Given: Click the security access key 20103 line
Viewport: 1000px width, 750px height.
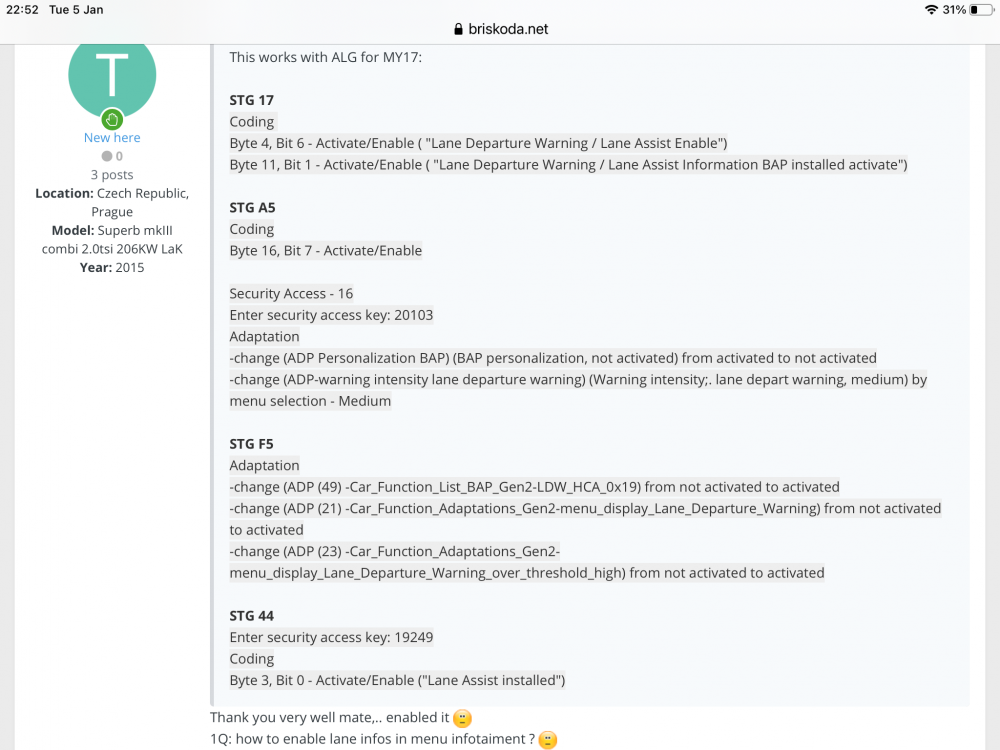Looking at the screenshot, I should pyautogui.click(x=331, y=315).
